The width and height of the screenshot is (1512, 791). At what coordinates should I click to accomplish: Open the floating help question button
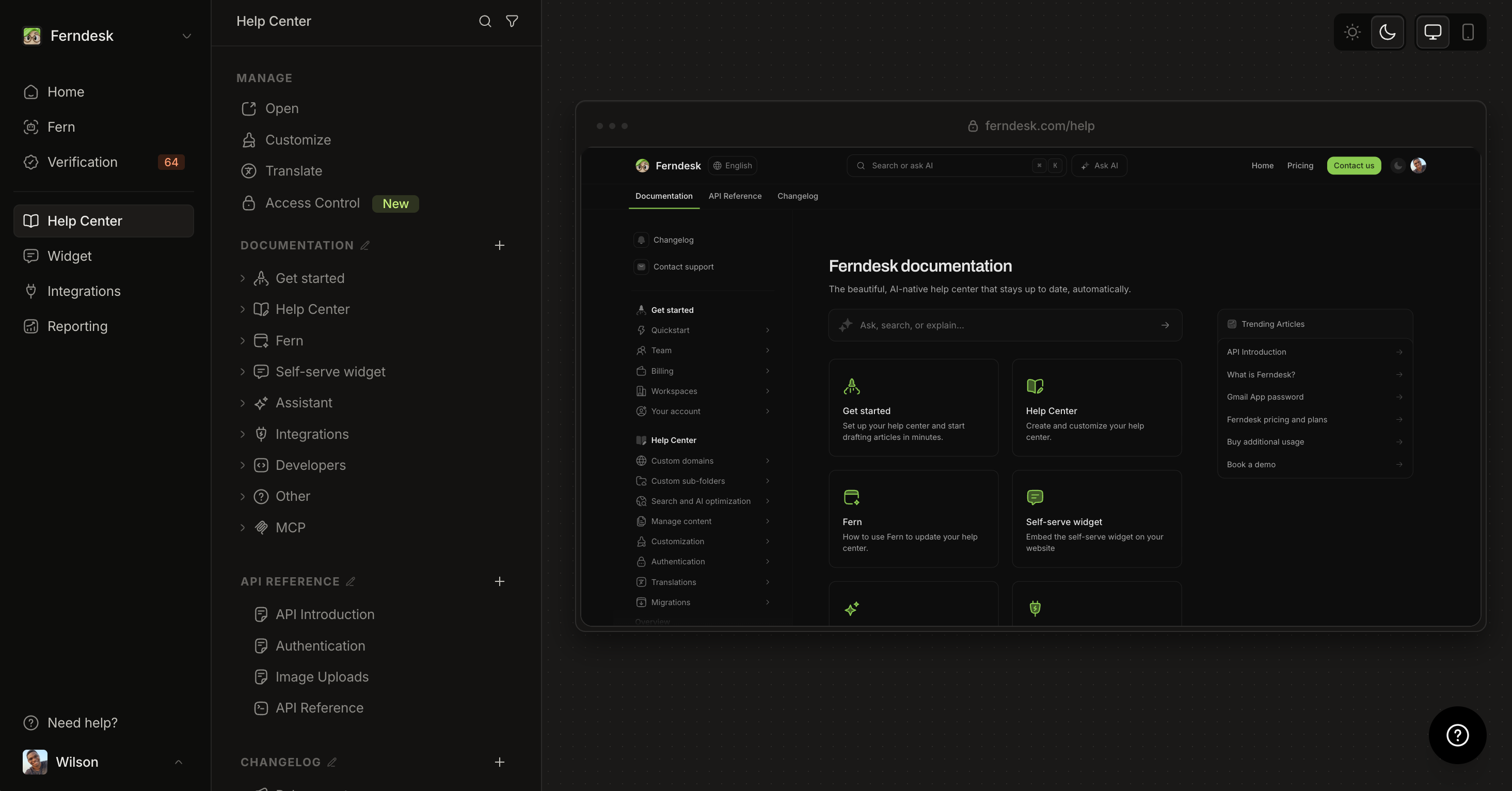(1457, 735)
